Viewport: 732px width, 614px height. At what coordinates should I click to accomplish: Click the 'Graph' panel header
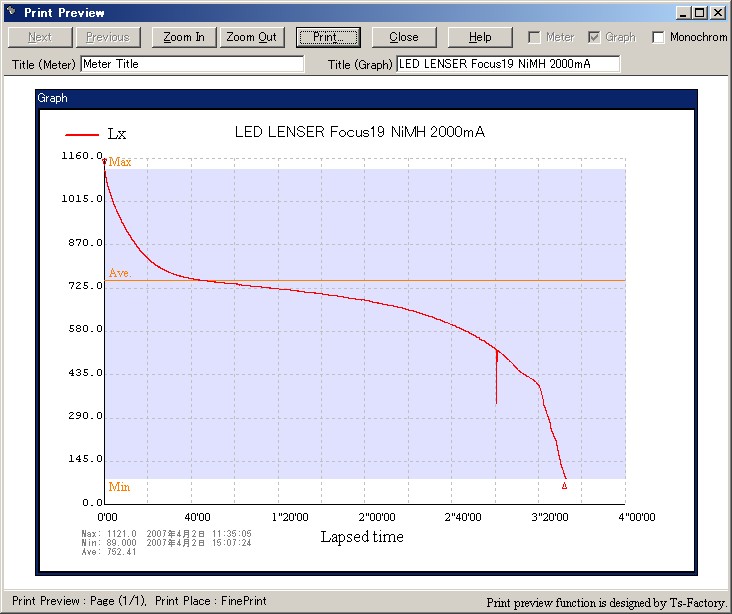366,99
